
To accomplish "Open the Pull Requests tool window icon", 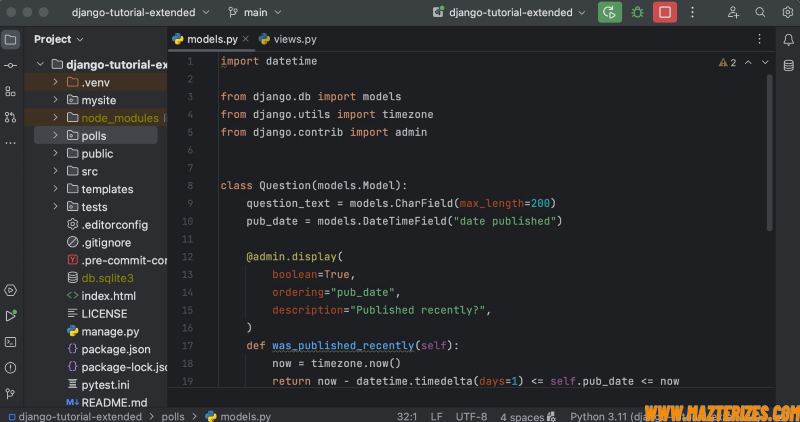I will [x=10, y=117].
